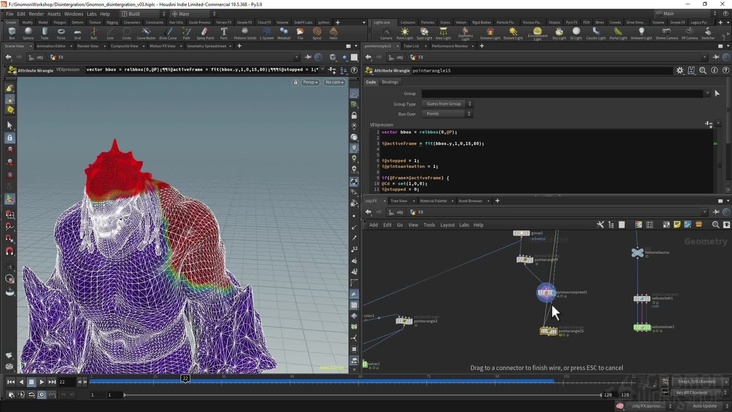Open the parameter gear settings icon
The height and width of the screenshot is (412, 732).
click(x=680, y=70)
